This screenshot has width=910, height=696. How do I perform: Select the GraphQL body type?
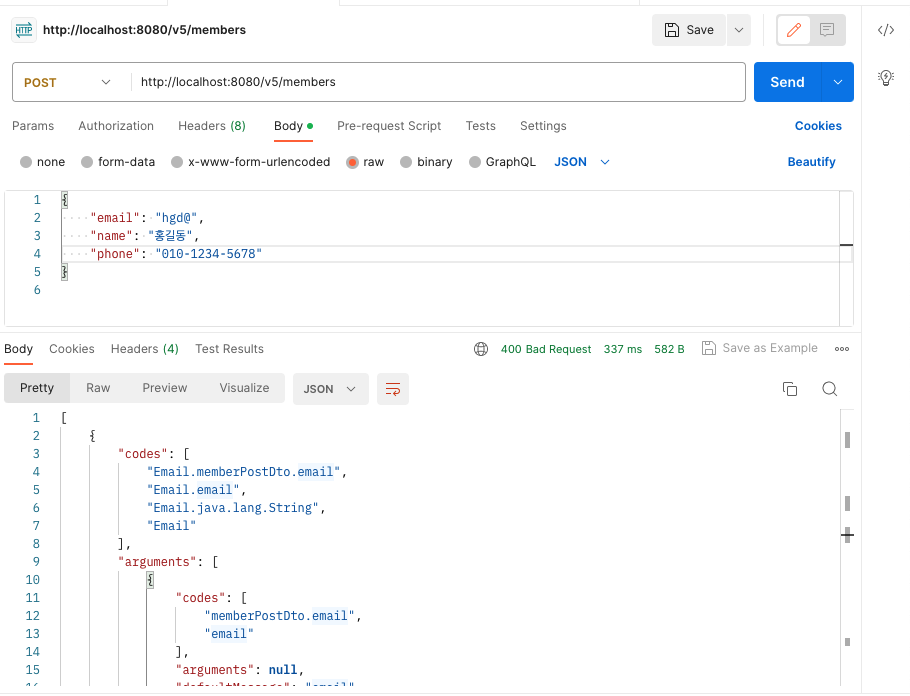475,162
